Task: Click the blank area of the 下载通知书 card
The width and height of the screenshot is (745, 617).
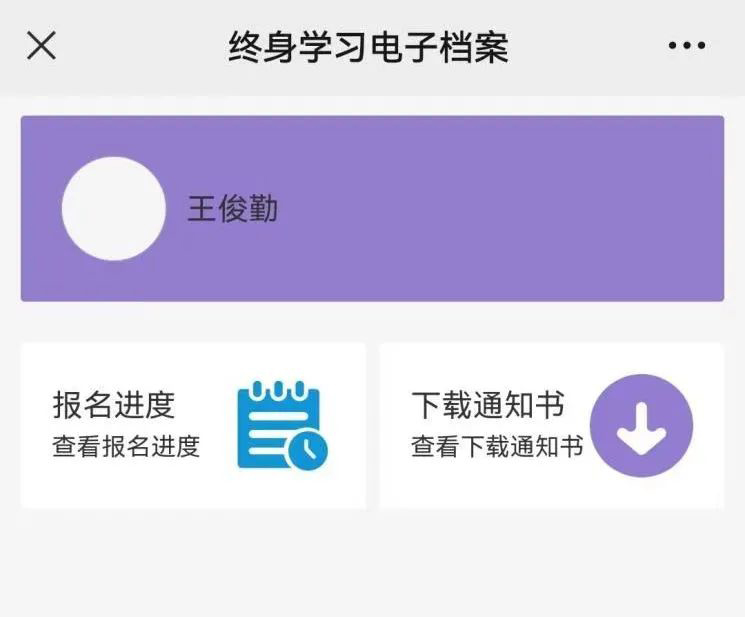Action: click(499, 487)
